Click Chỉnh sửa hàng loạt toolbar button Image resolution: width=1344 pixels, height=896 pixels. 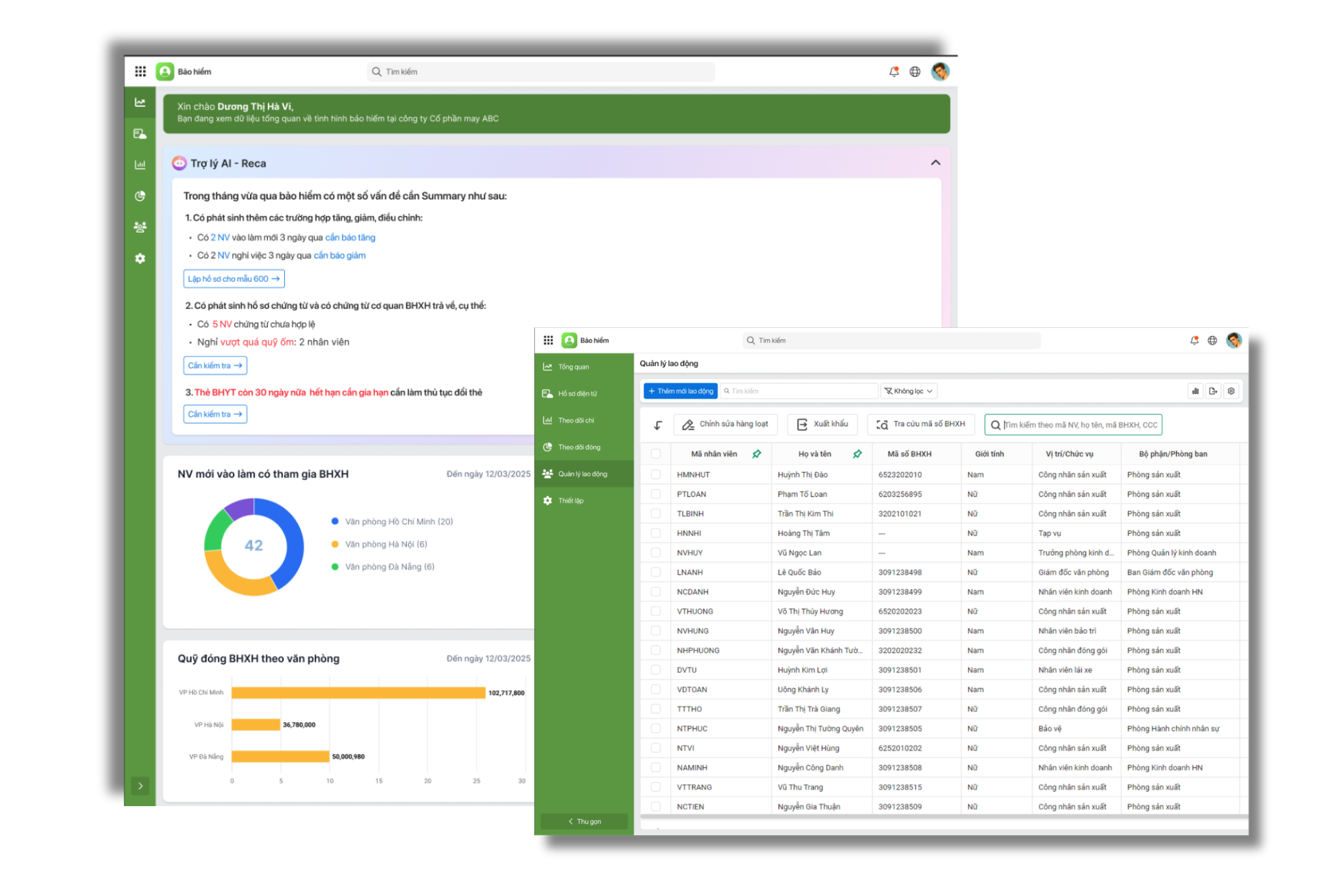pyautogui.click(x=725, y=424)
